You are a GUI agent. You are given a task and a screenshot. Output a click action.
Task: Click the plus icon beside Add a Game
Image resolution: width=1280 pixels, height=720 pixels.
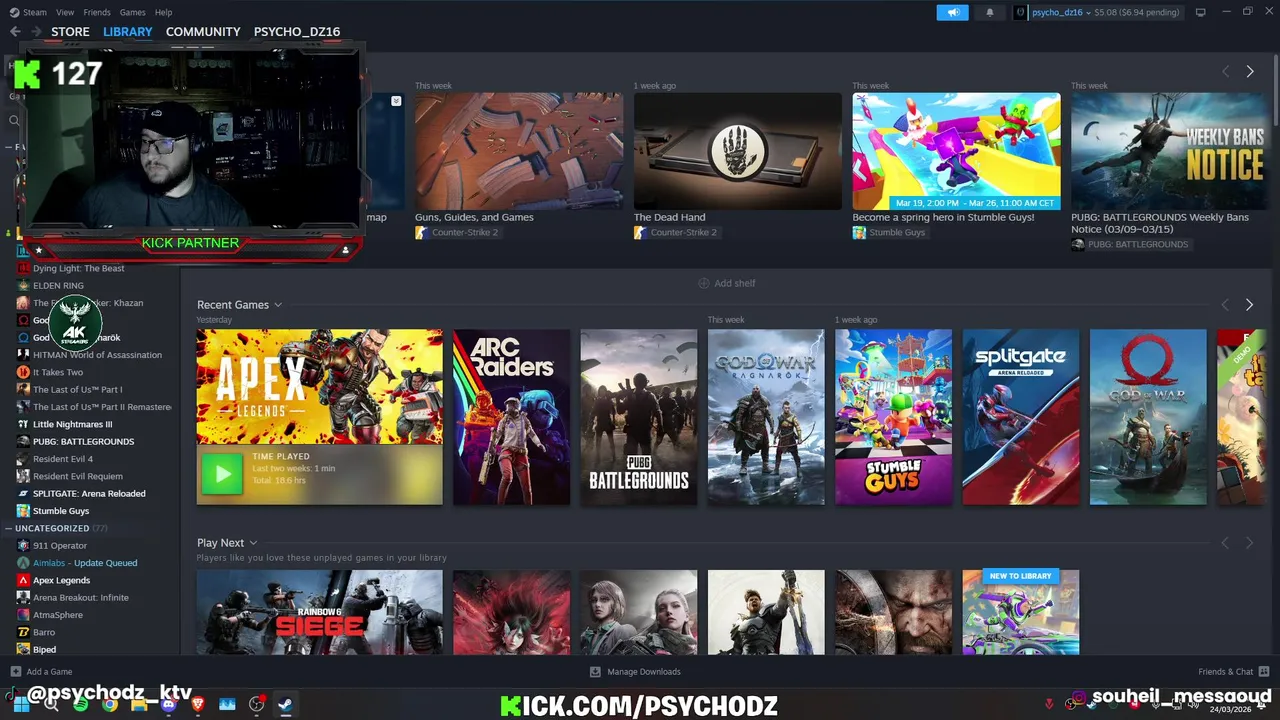pyautogui.click(x=15, y=671)
